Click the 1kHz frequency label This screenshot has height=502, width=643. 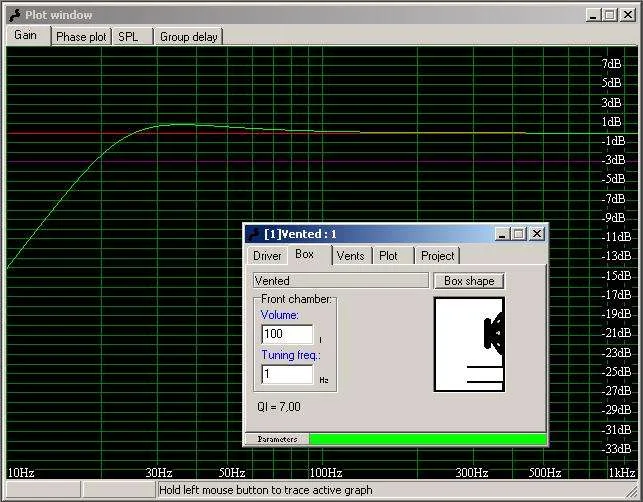pos(621,473)
